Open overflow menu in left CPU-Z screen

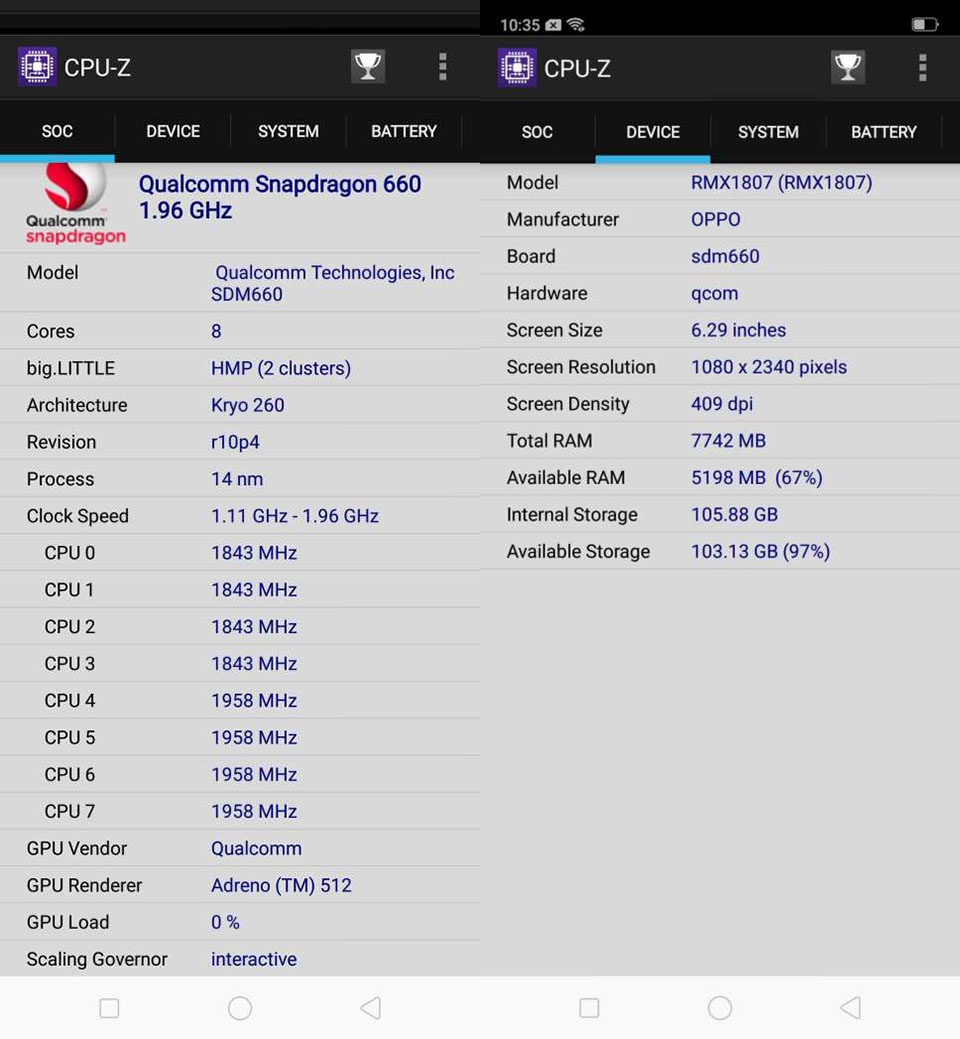(x=443, y=67)
